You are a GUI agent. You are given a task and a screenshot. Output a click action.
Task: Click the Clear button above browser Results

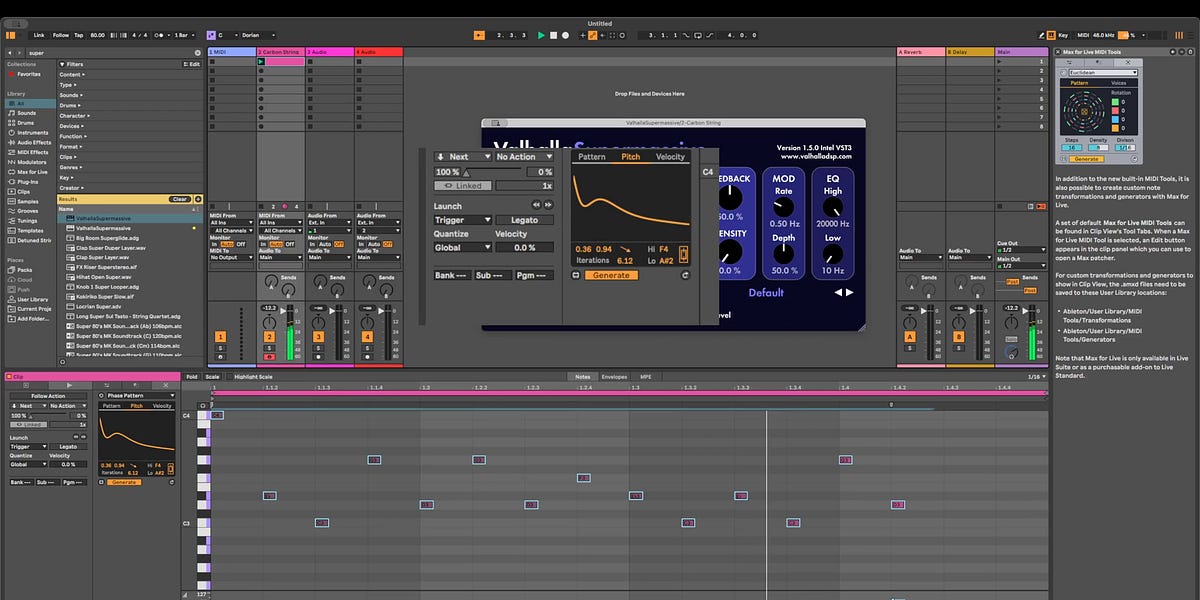[x=180, y=199]
